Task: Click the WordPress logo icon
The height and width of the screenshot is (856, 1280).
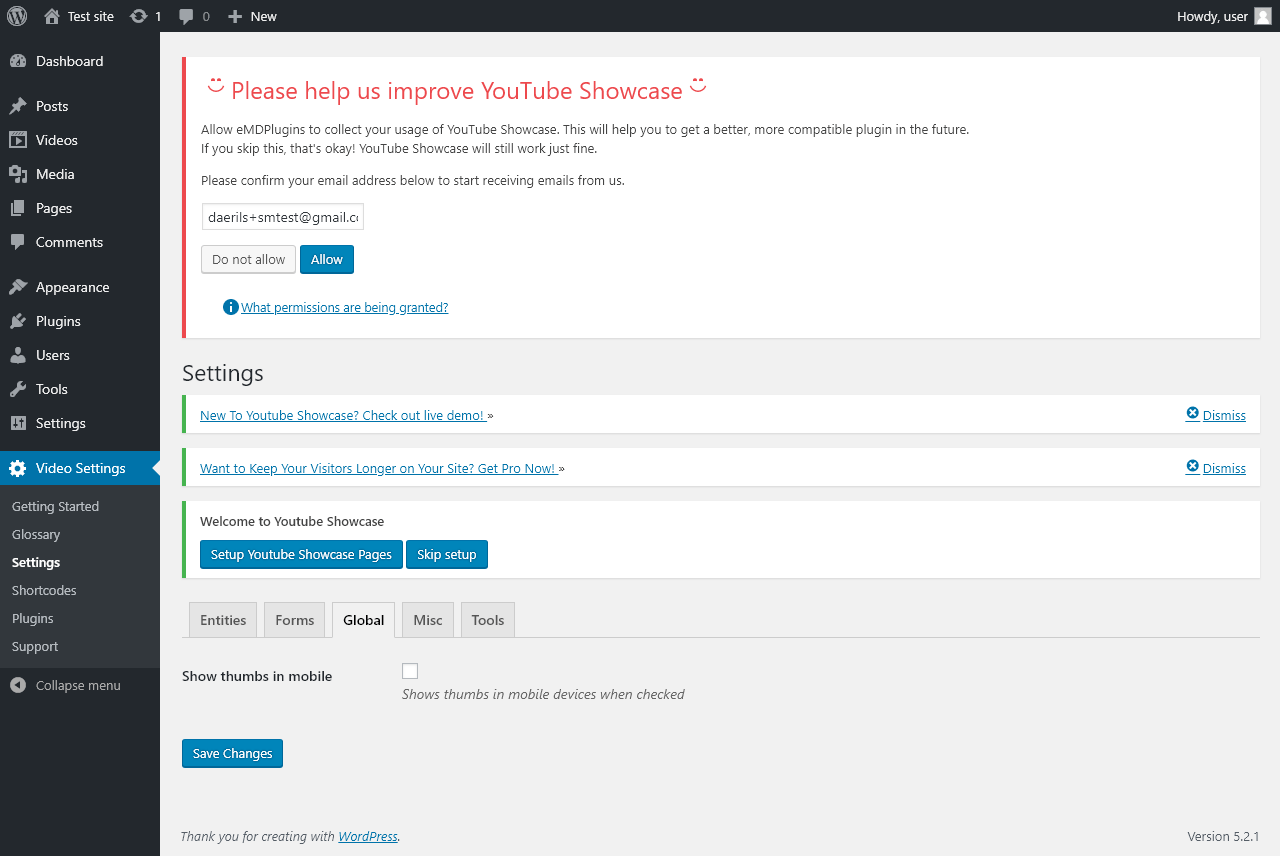Action: (17, 16)
